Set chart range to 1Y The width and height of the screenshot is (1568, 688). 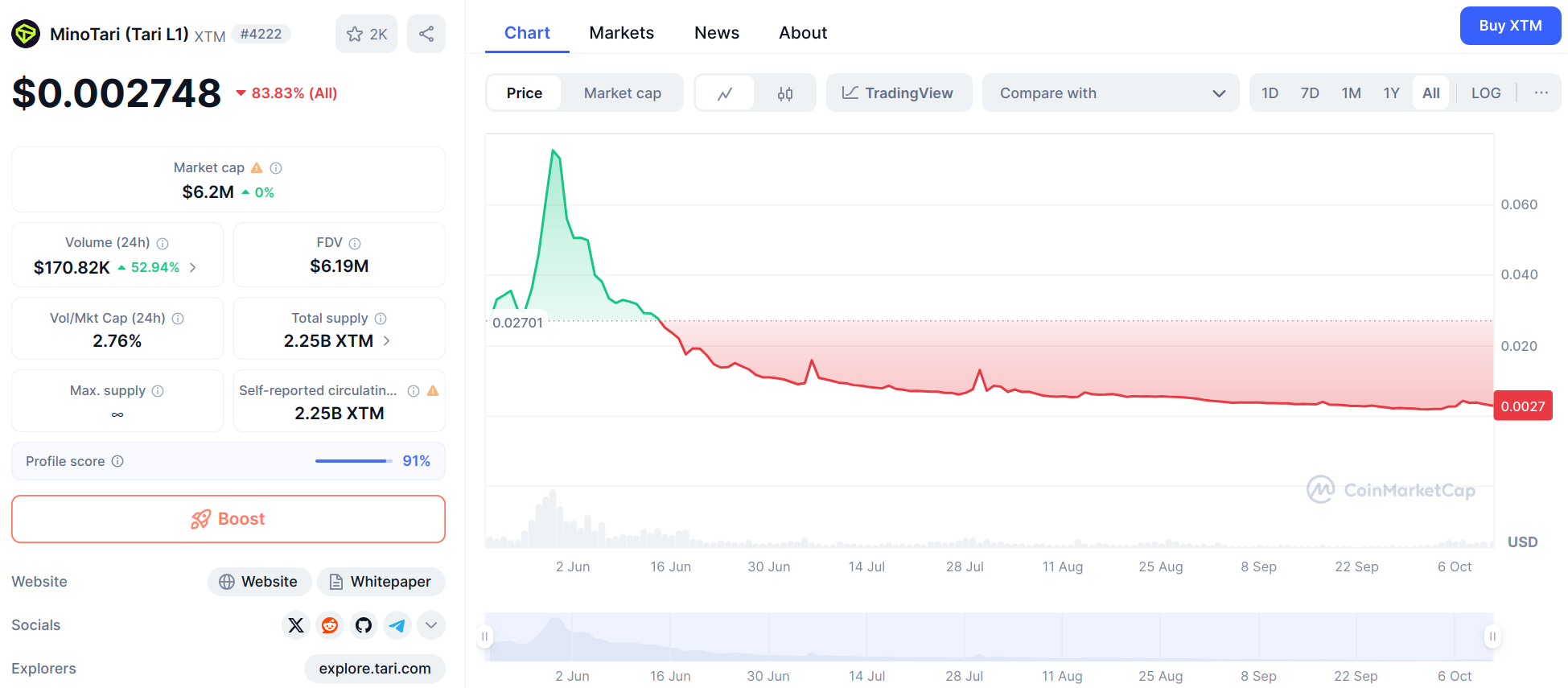pyautogui.click(x=1392, y=93)
